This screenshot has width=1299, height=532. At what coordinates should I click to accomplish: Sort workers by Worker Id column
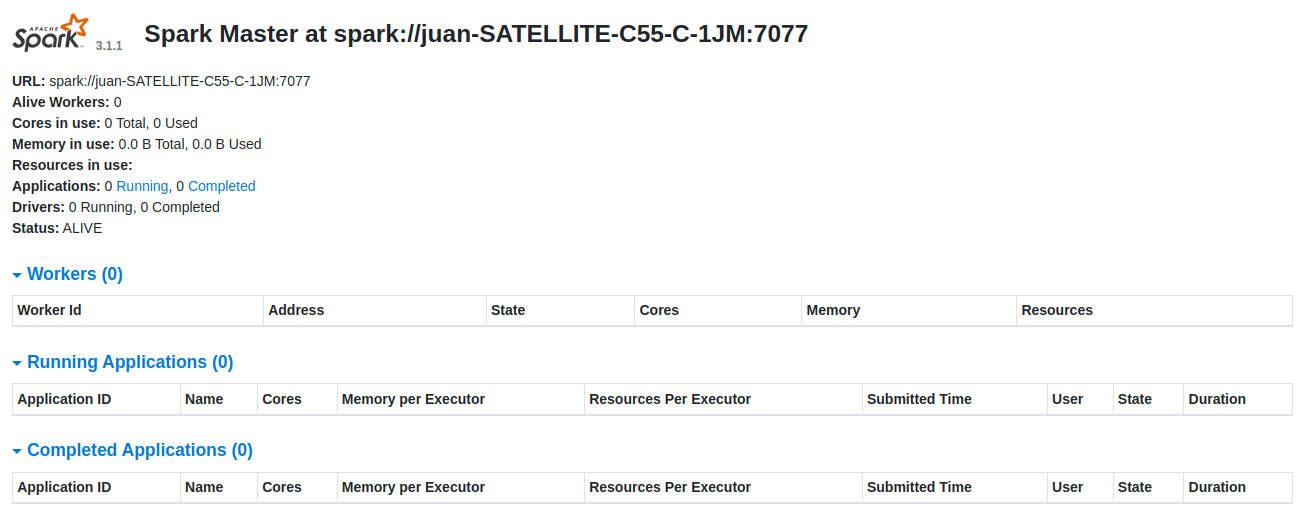(49, 310)
